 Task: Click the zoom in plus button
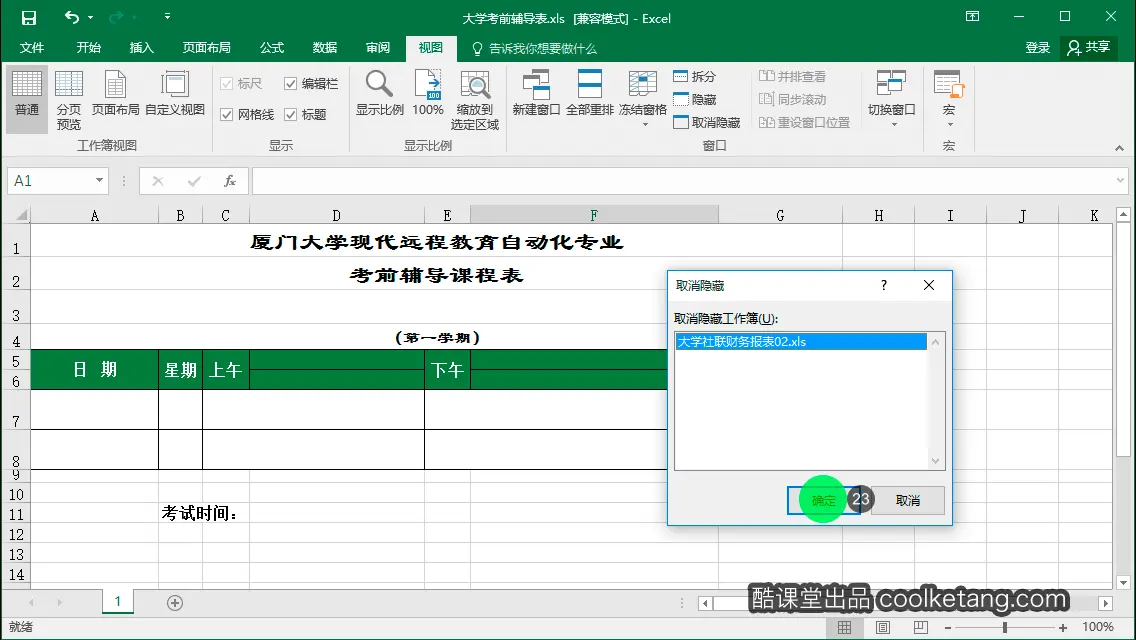1062,628
